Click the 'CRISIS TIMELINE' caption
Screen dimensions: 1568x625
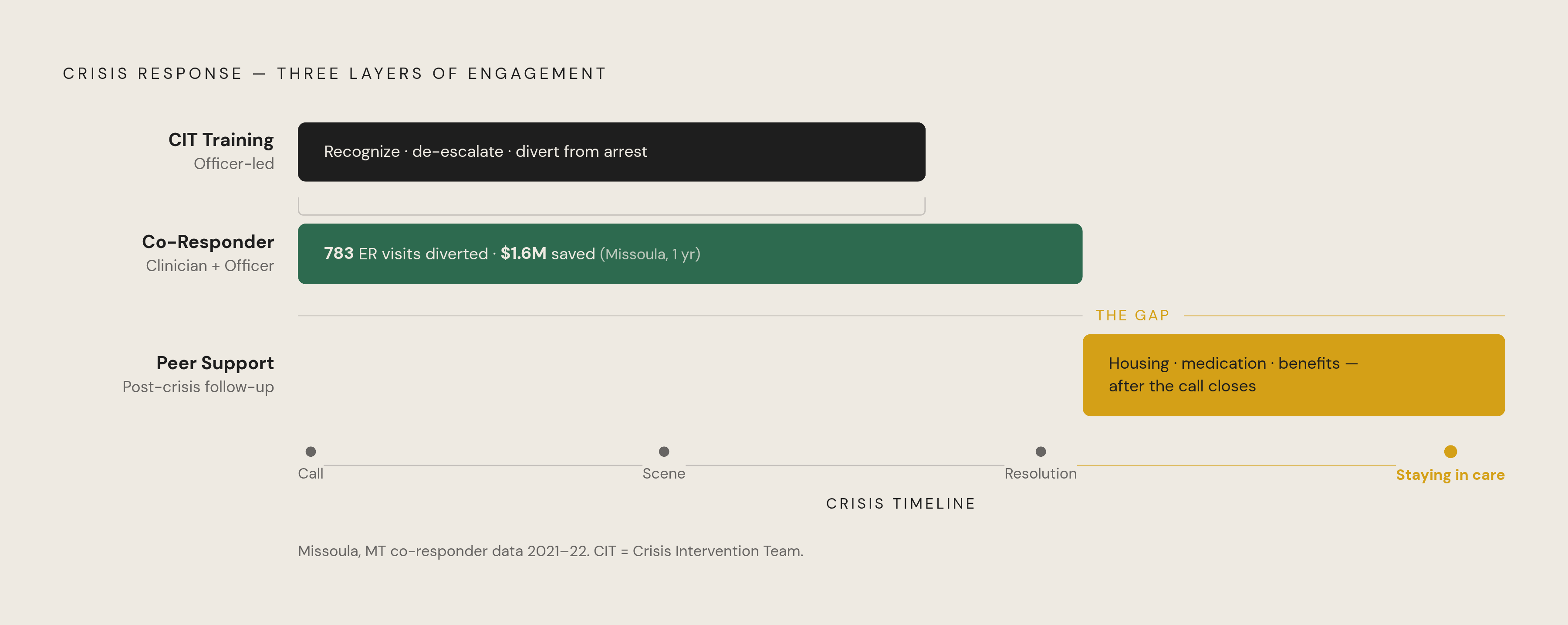click(x=901, y=504)
